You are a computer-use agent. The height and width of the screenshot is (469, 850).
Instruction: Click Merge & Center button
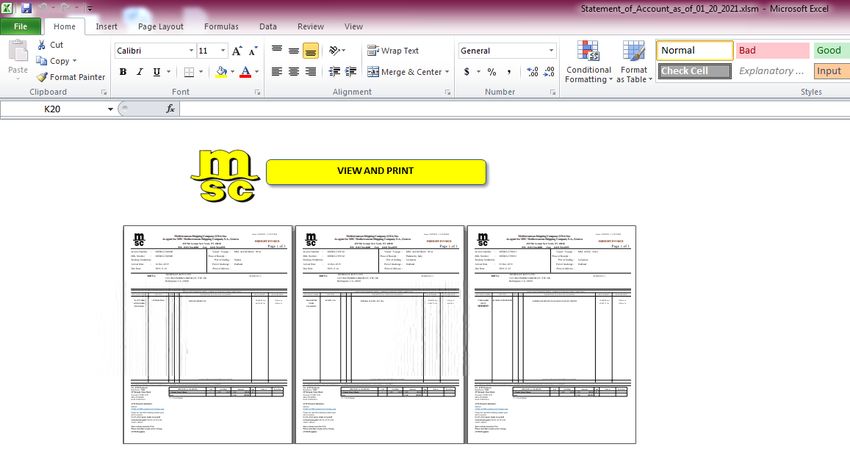(x=405, y=72)
